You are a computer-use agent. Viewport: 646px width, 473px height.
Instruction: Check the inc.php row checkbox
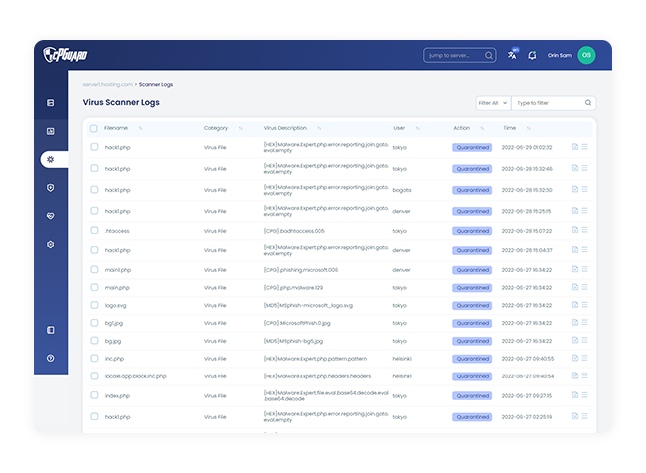click(x=94, y=358)
